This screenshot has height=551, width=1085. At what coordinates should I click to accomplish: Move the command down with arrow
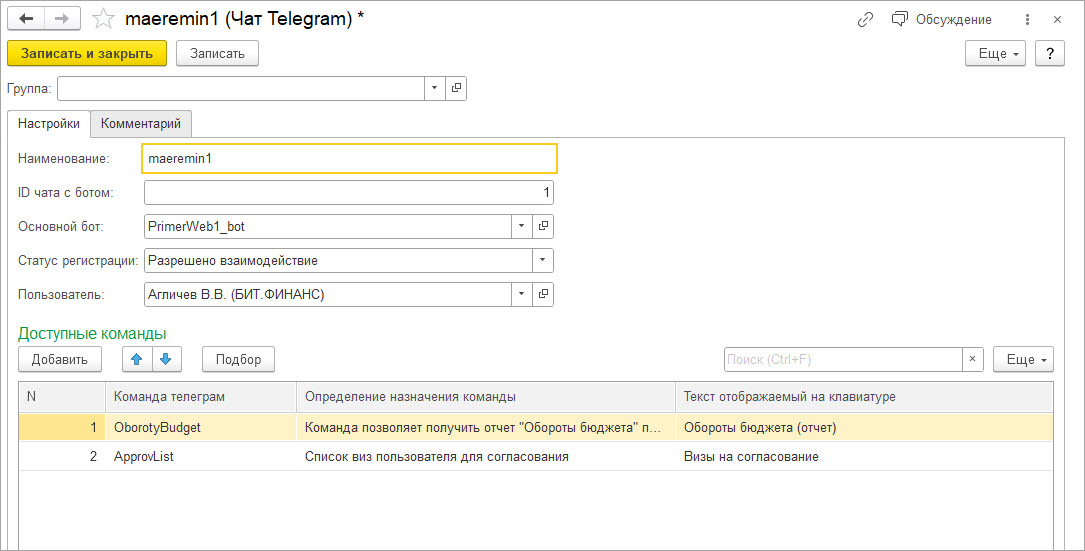click(x=166, y=359)
